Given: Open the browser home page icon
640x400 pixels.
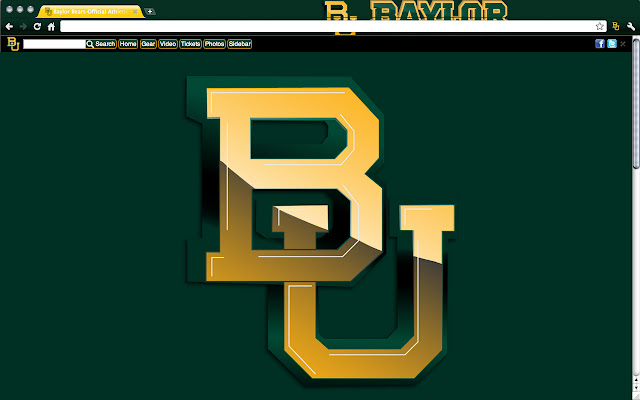Looking at the screenshot, I should coord(51,27).
